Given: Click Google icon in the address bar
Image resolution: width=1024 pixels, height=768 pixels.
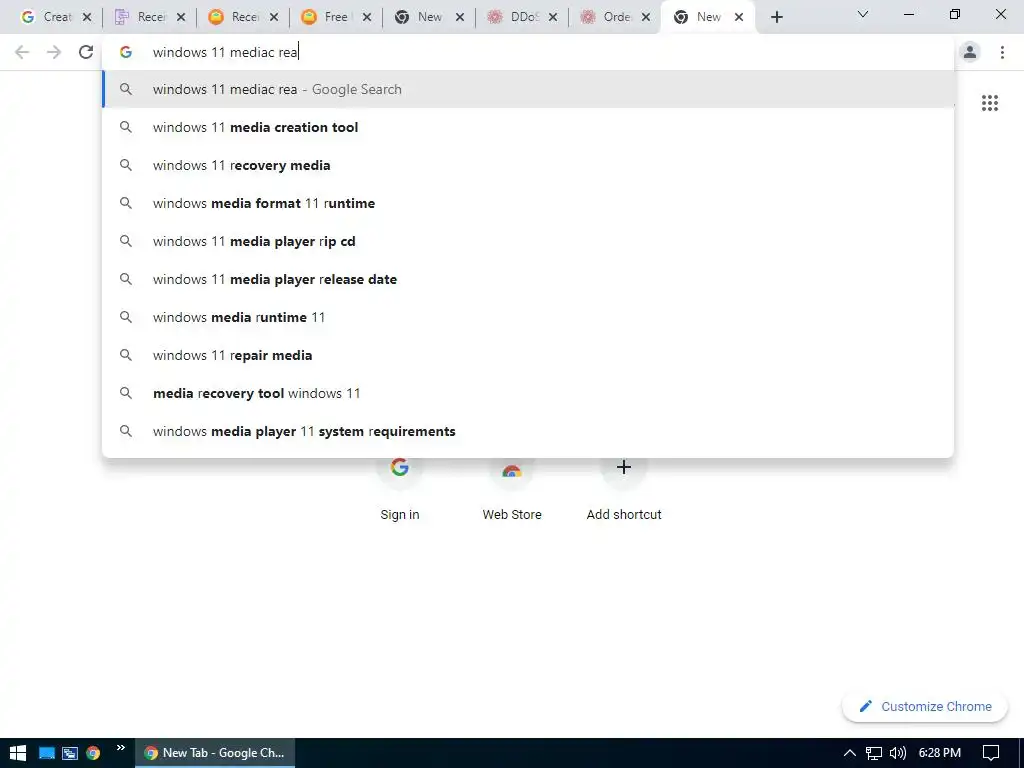Looking at the screenshot, I should [x=126, y=52].
